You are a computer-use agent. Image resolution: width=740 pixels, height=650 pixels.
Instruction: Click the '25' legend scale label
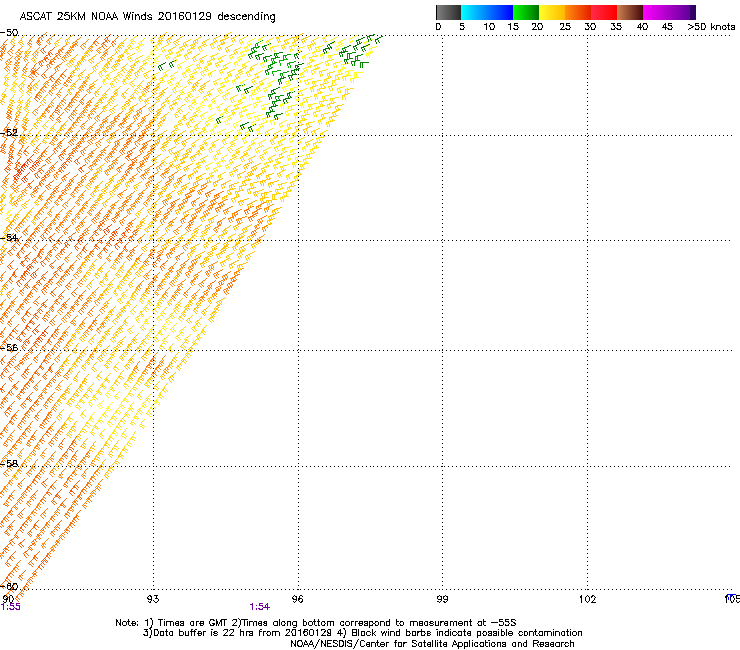(565, 27)
